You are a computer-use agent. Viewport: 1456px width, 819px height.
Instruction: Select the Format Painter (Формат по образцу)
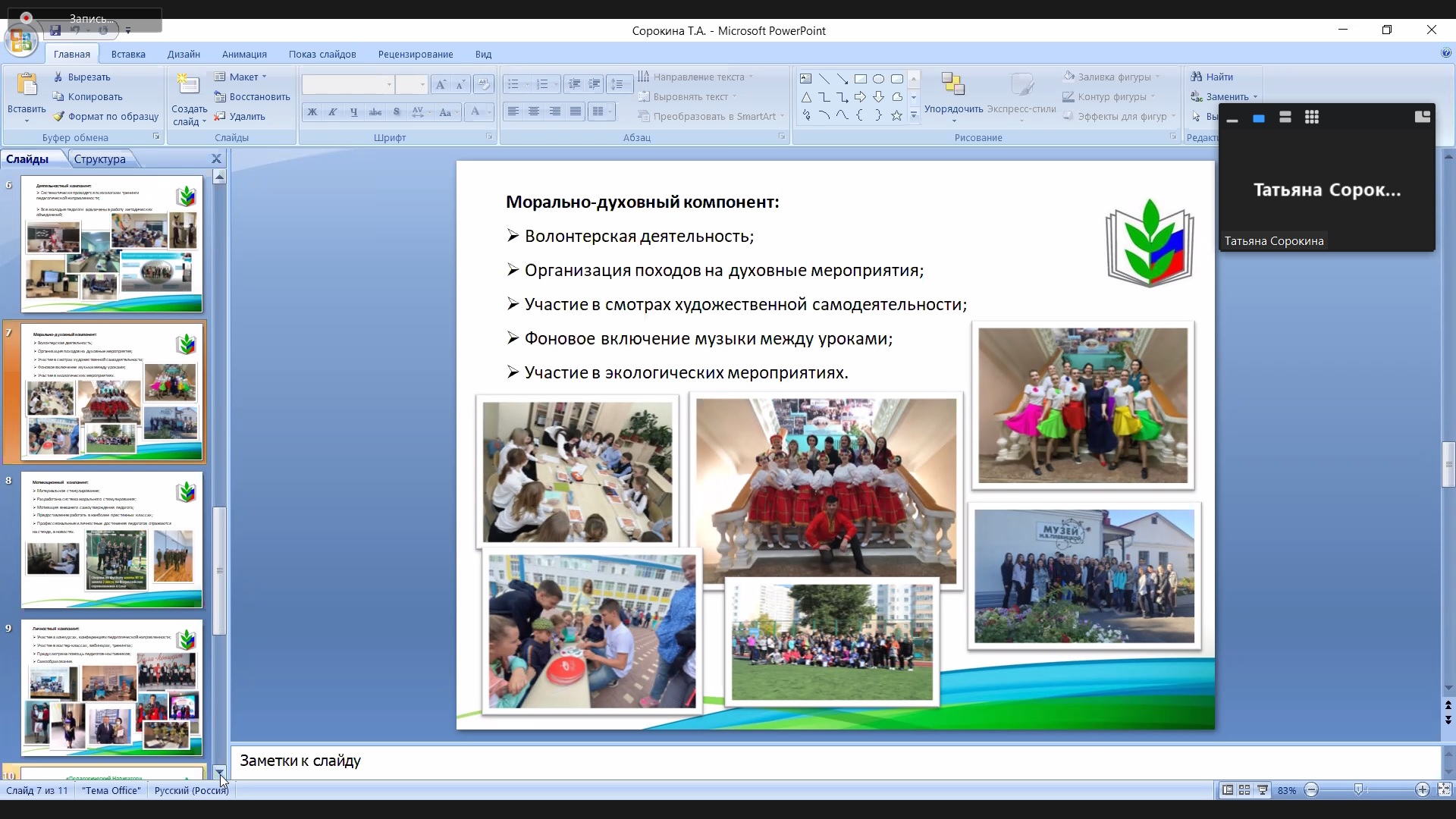(105, 116)
